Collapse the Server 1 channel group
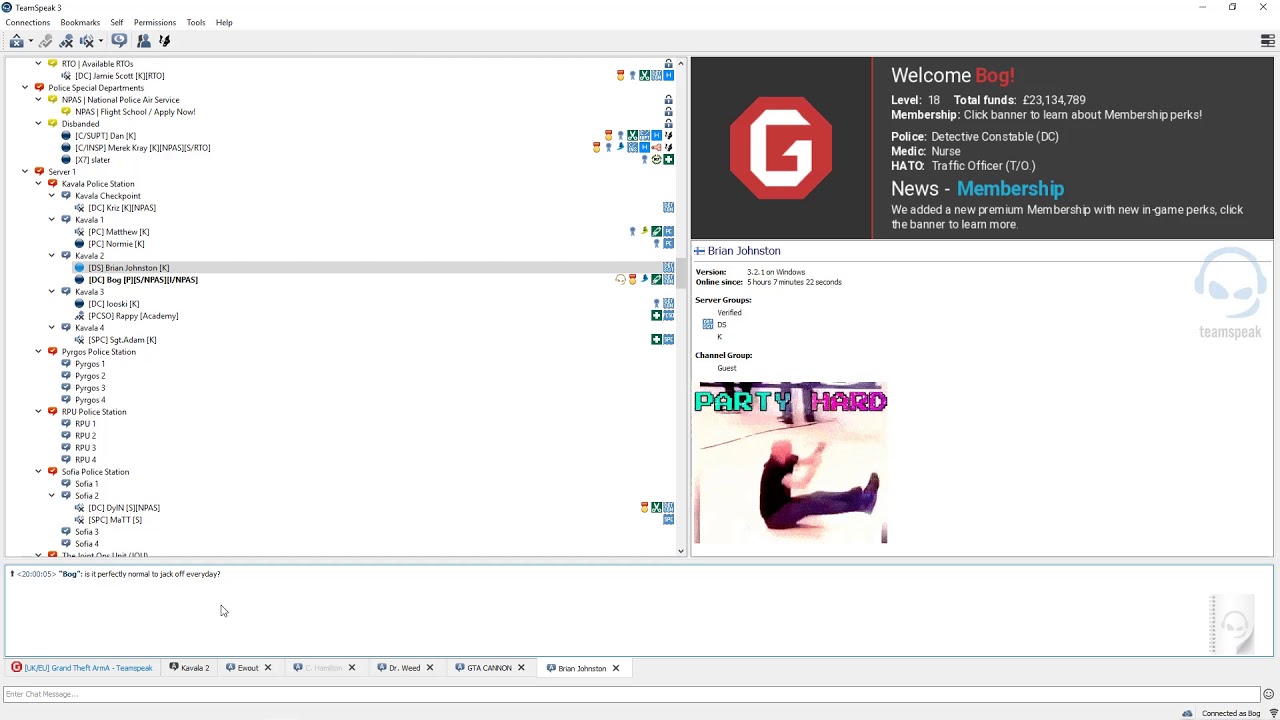 (25, 172)
